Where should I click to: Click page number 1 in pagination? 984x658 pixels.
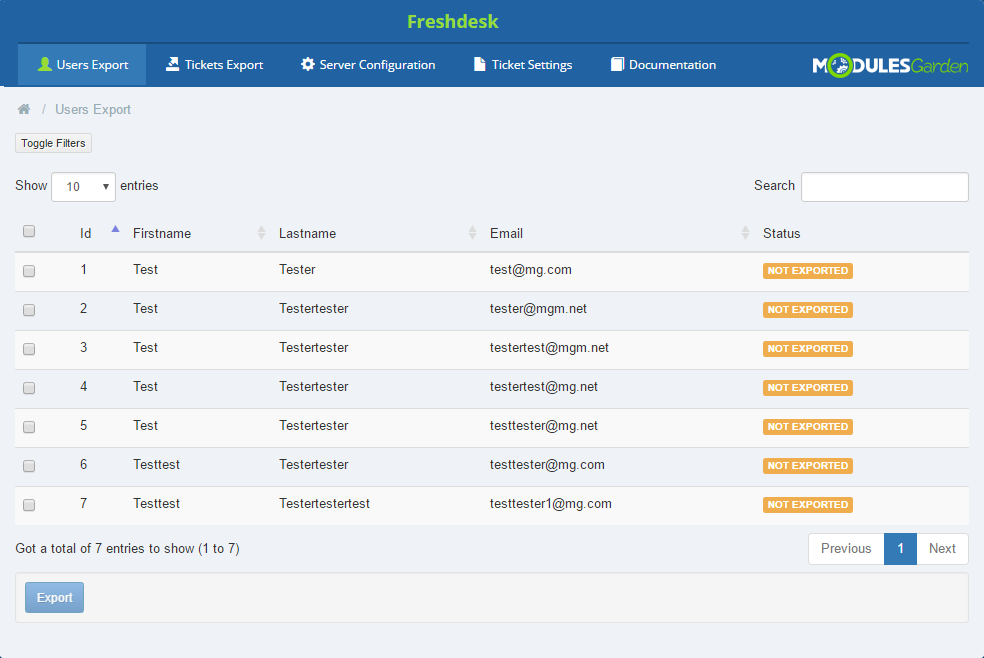coord(900,548)
